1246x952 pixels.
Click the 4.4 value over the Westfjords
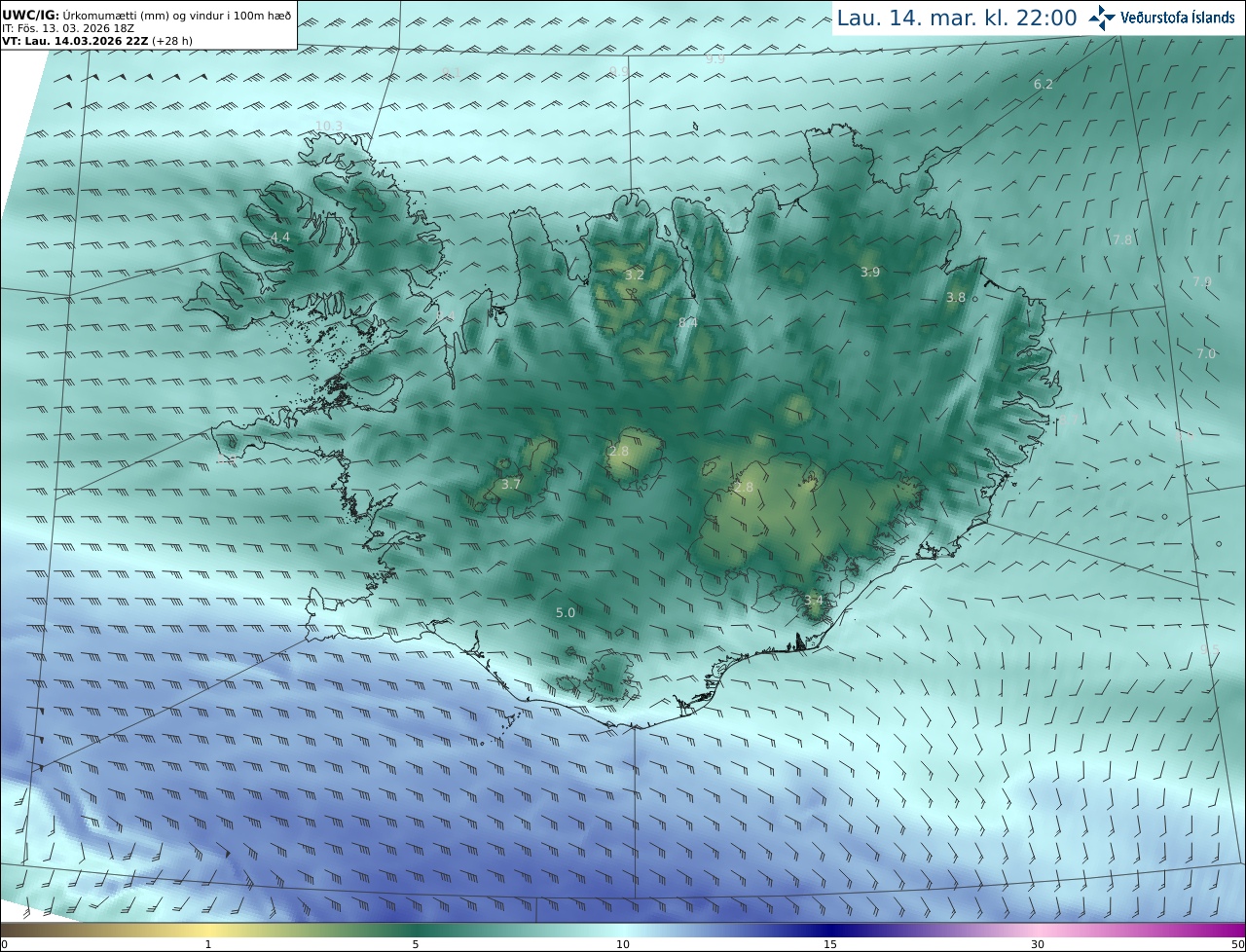[280, 238]
